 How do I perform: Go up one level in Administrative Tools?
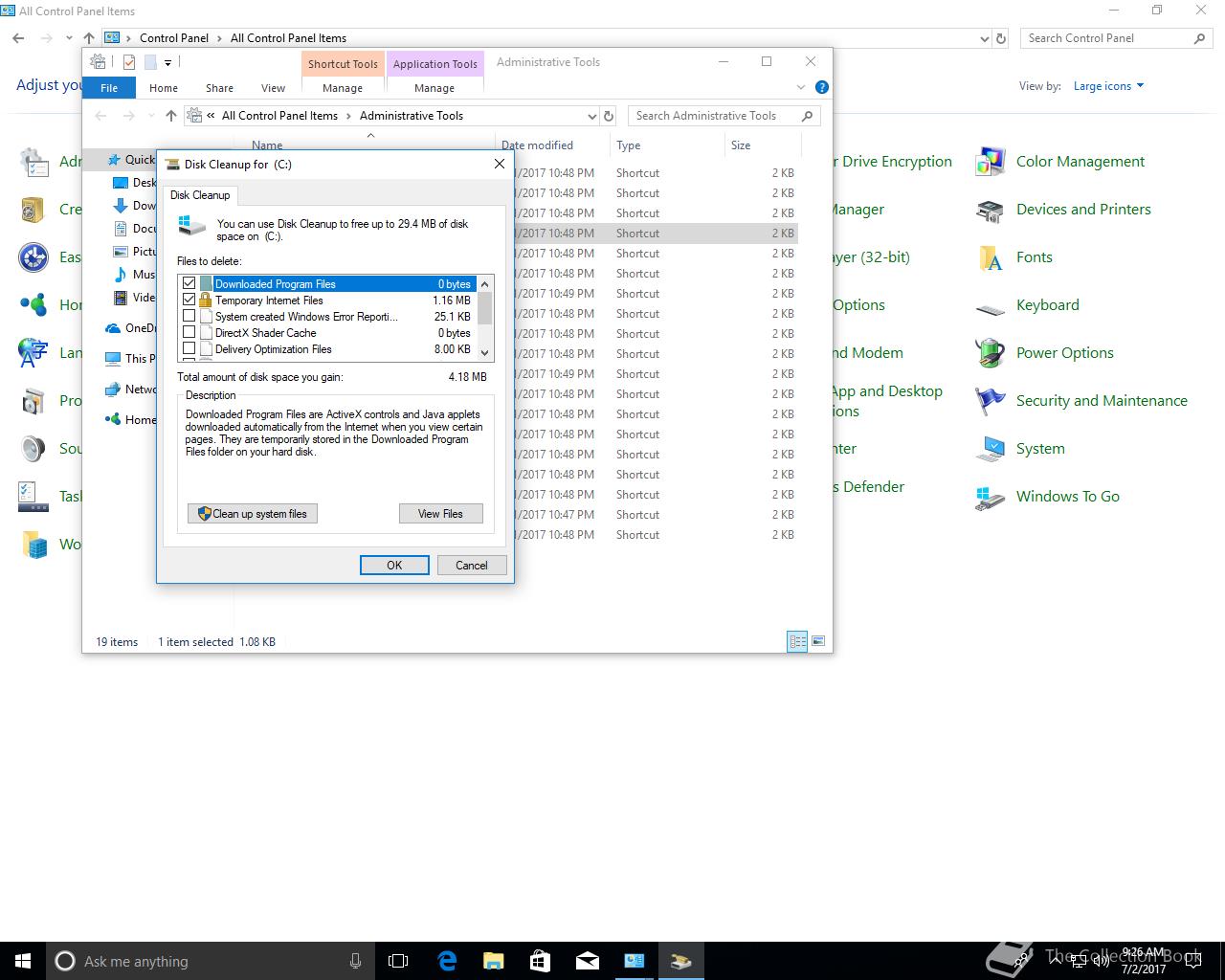point(171,116)
